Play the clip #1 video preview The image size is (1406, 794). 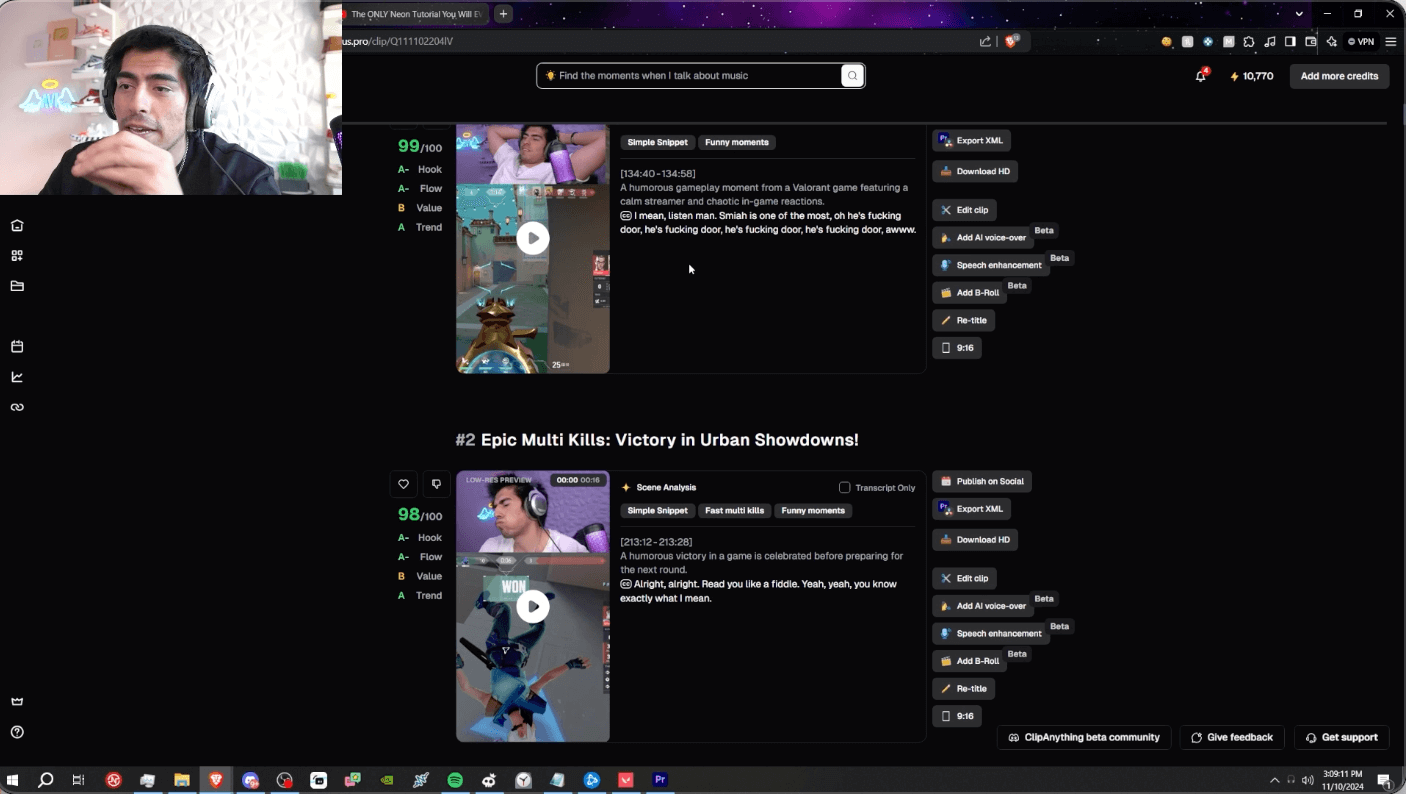pyautogui.click(x=533, y=238)
